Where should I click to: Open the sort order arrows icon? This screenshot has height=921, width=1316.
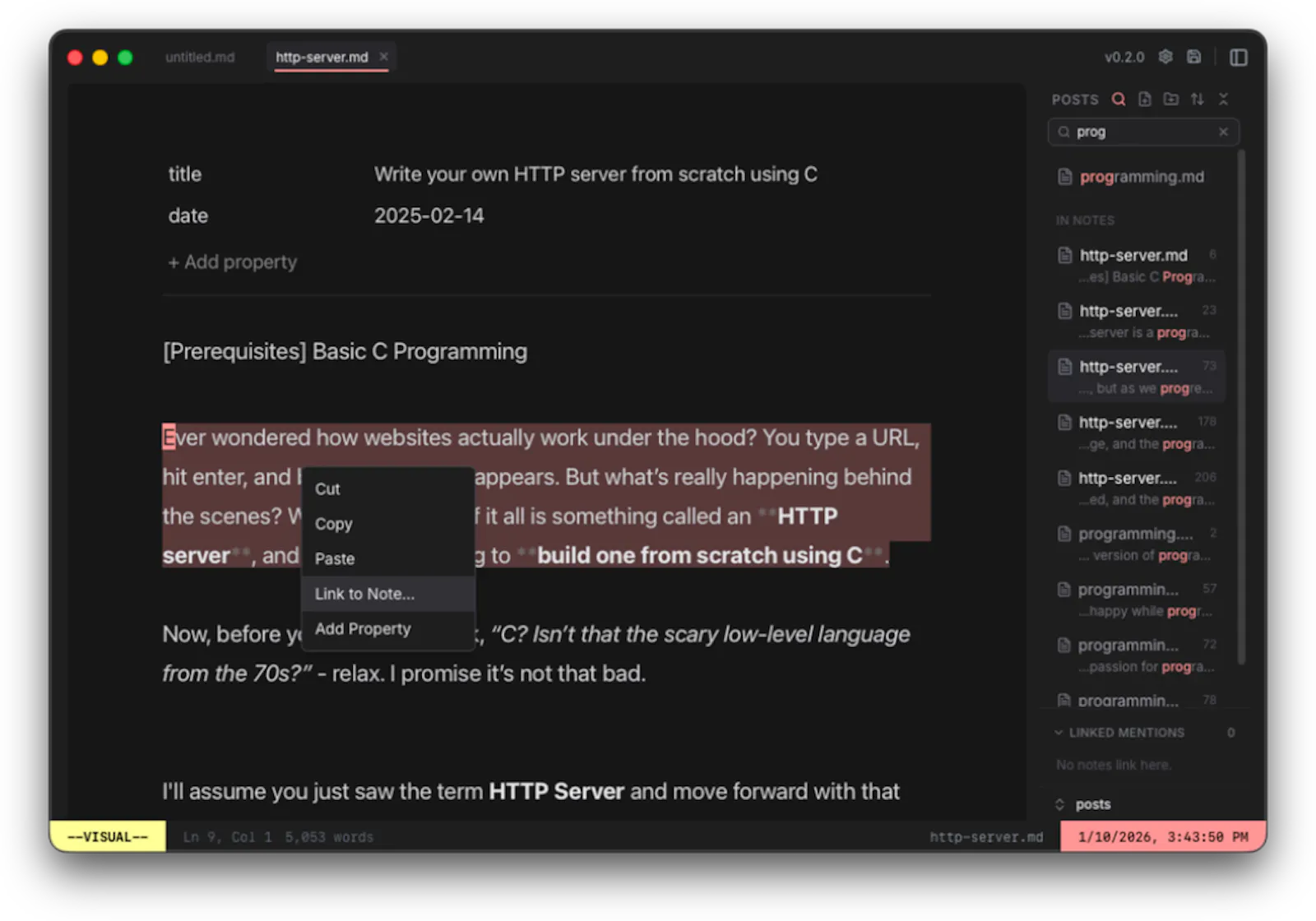tap(1198, 100)
